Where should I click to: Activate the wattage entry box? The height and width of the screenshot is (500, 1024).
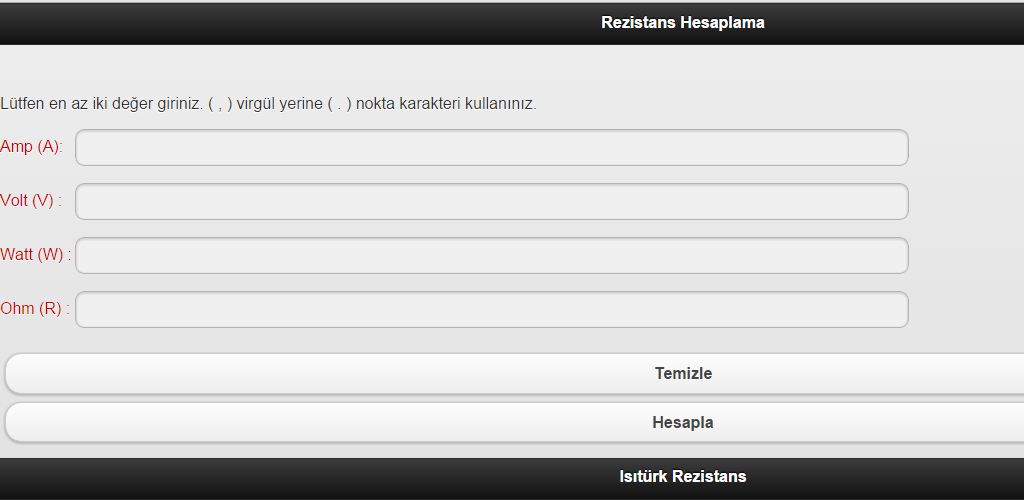coord(492,256)
